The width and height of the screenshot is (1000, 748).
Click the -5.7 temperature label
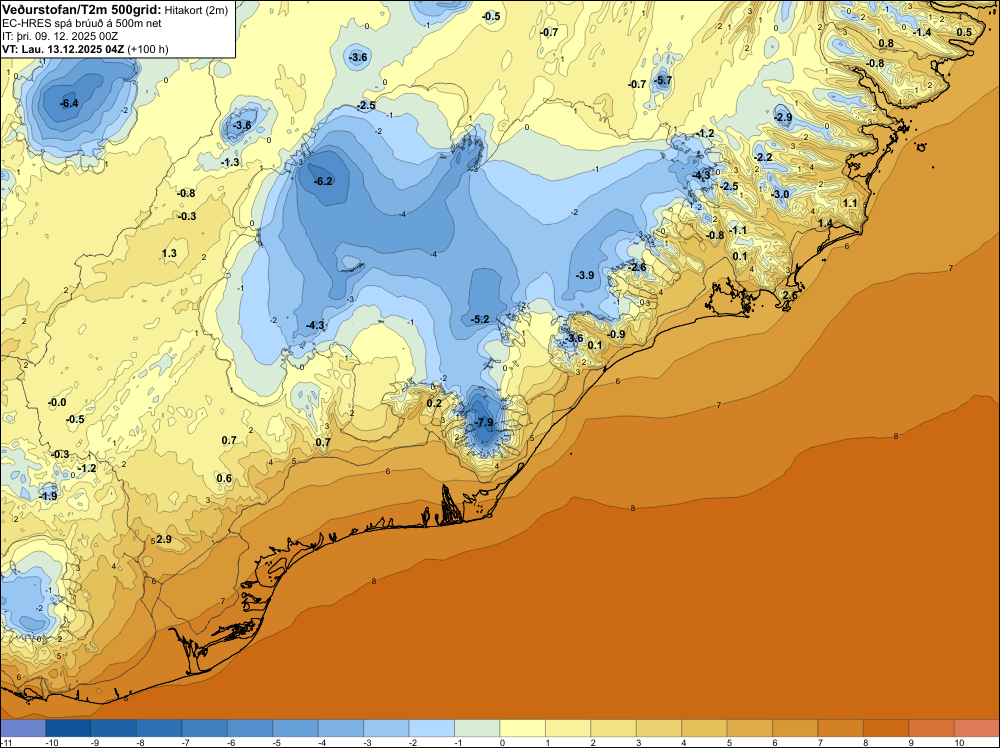(x=663, y=80)
